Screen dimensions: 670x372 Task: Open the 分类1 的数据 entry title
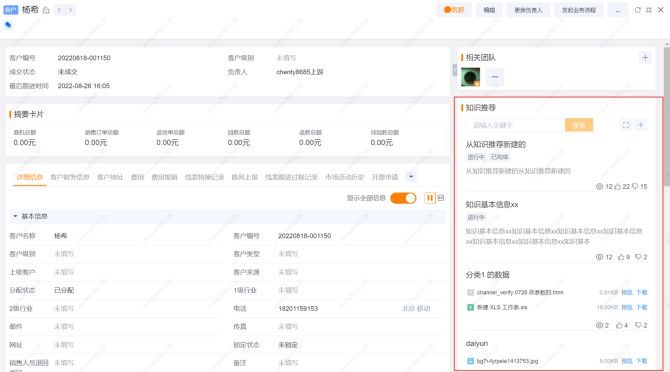(x=487, y=275)
